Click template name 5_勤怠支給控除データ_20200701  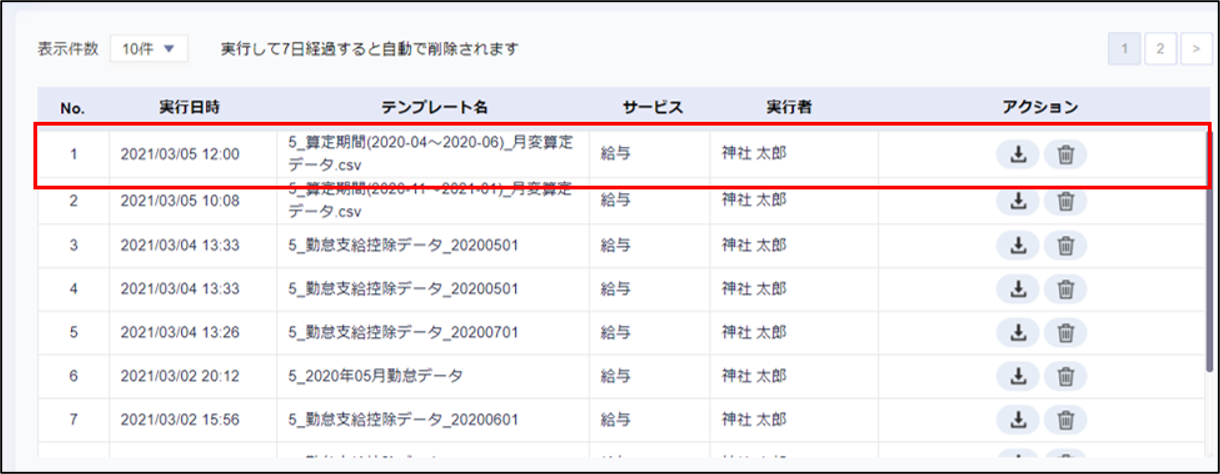pyautogui.click(x=403, y=333)
